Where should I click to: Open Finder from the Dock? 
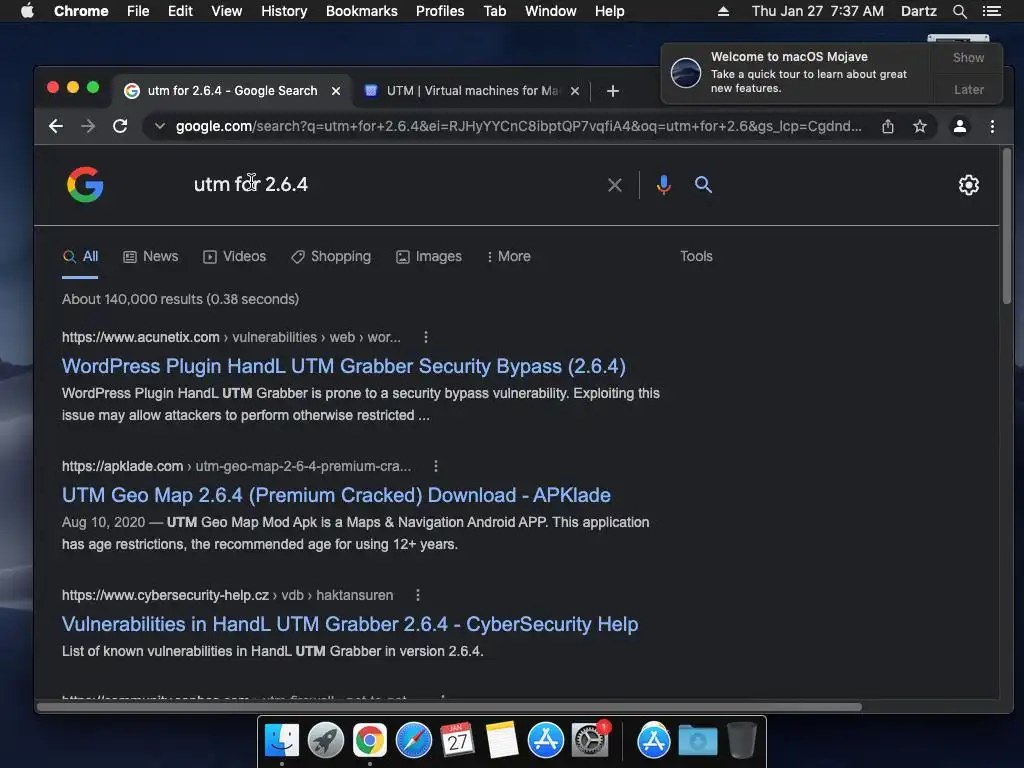click(x=282, y=741)
